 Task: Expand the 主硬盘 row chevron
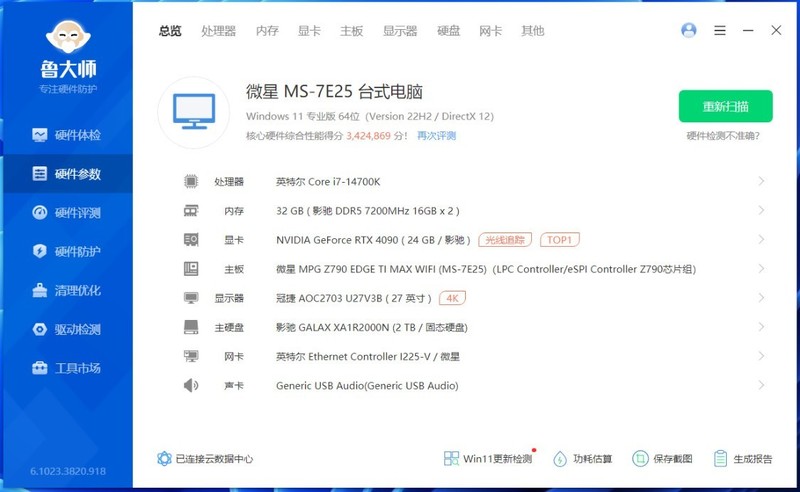click(761, 327)
